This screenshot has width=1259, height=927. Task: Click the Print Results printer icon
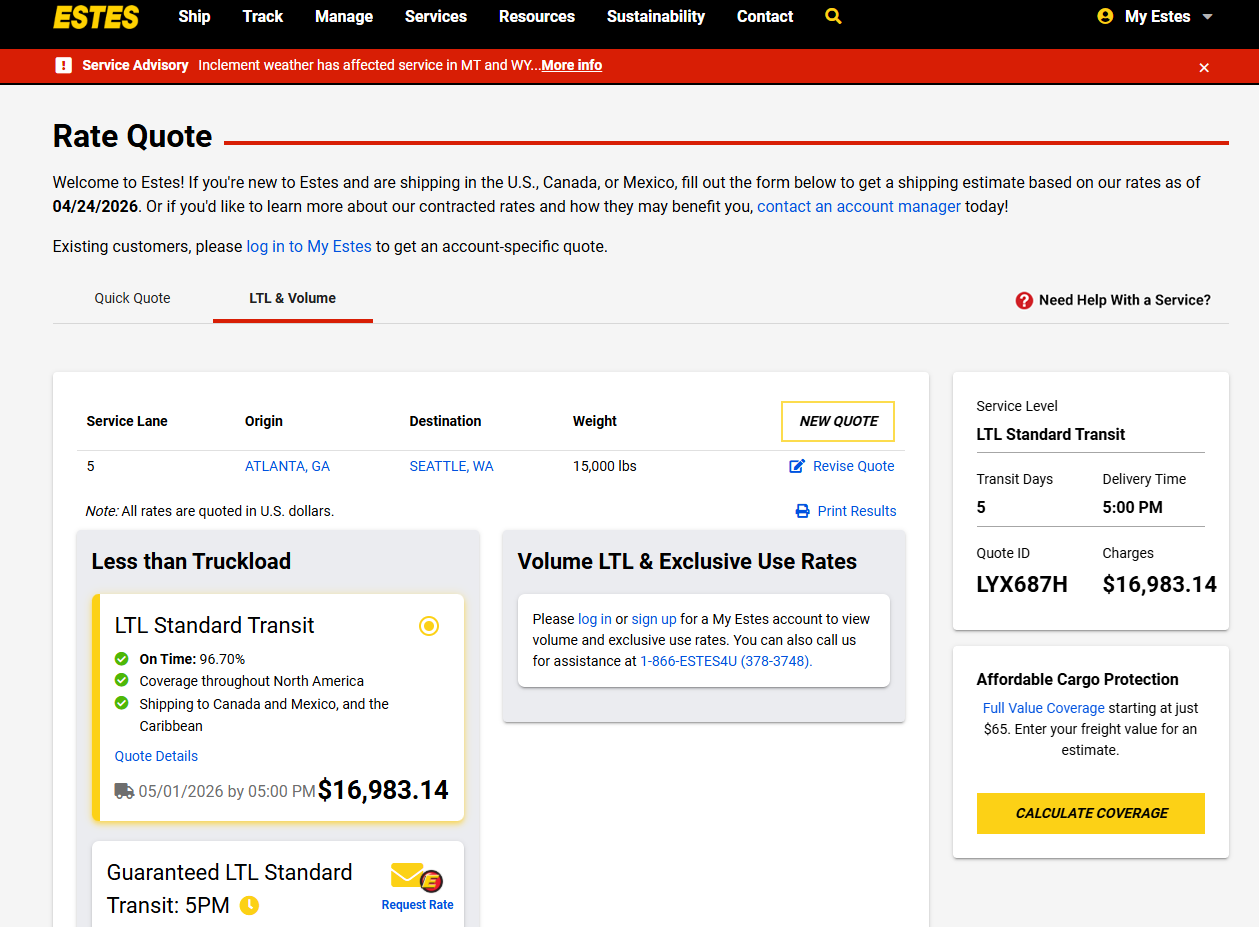tap(802, 511)
